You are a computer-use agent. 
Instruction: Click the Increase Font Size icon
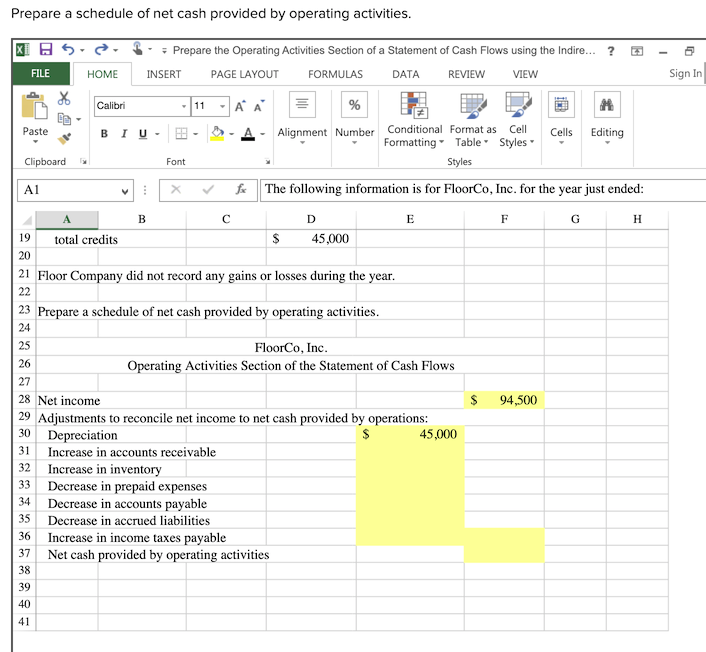click(240, 106)
